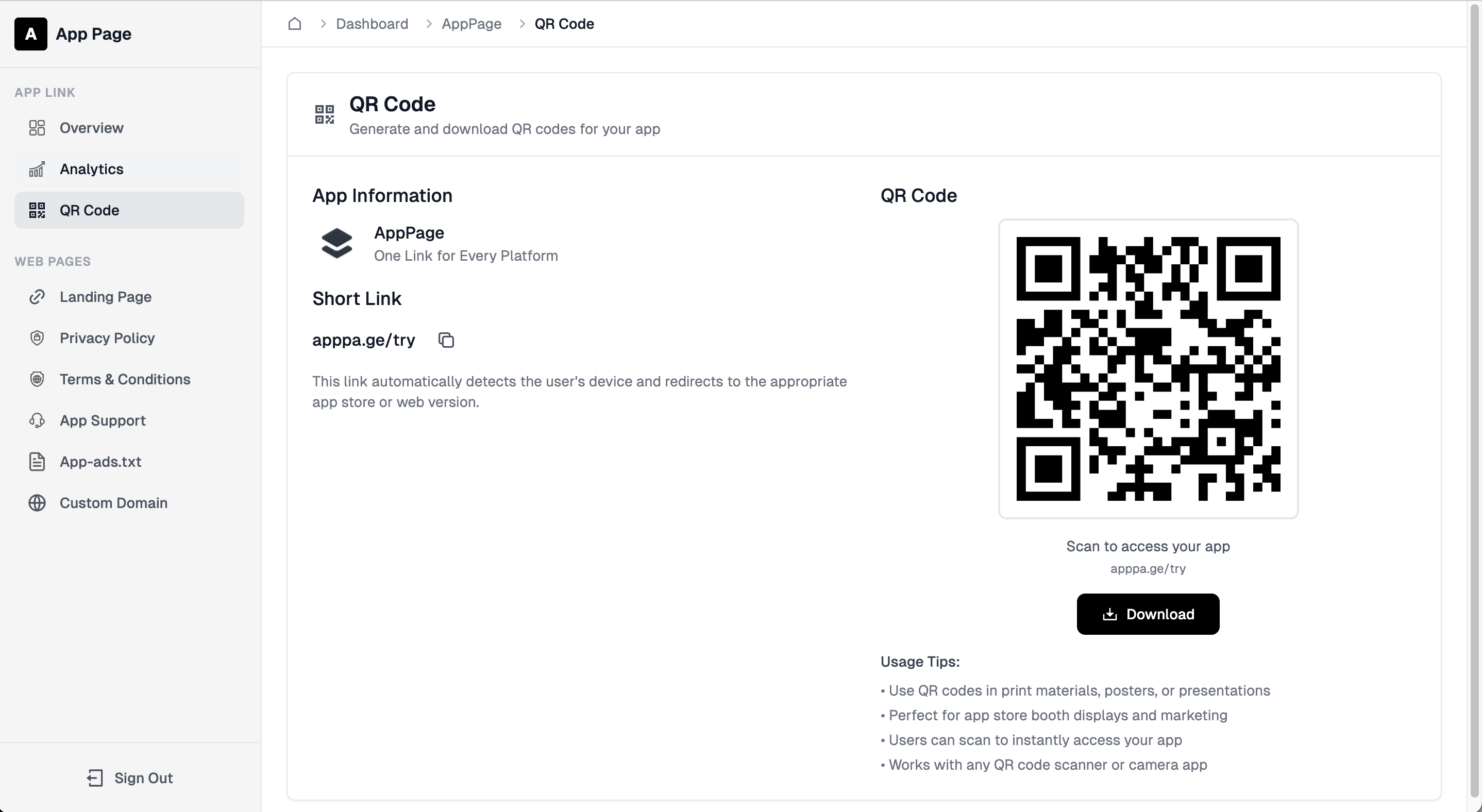This screenshot has height=812, width=1482.
Task: Select QR Code in sidebar
Action: pyautogui.click(x=89, y=211)
